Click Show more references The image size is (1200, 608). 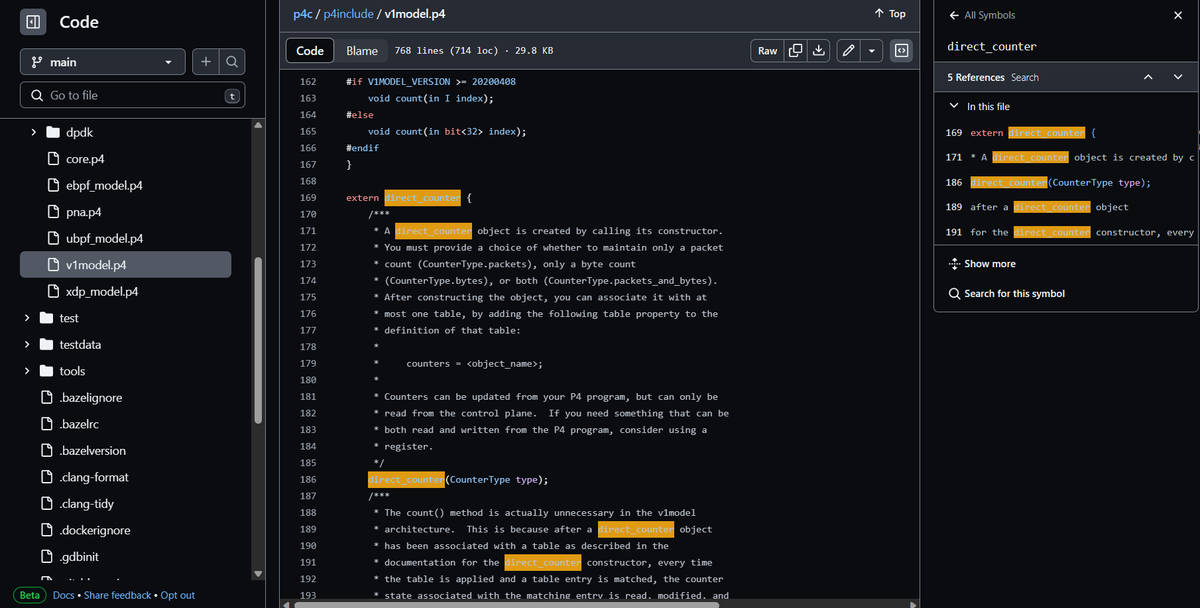click(x=981, y=264)
